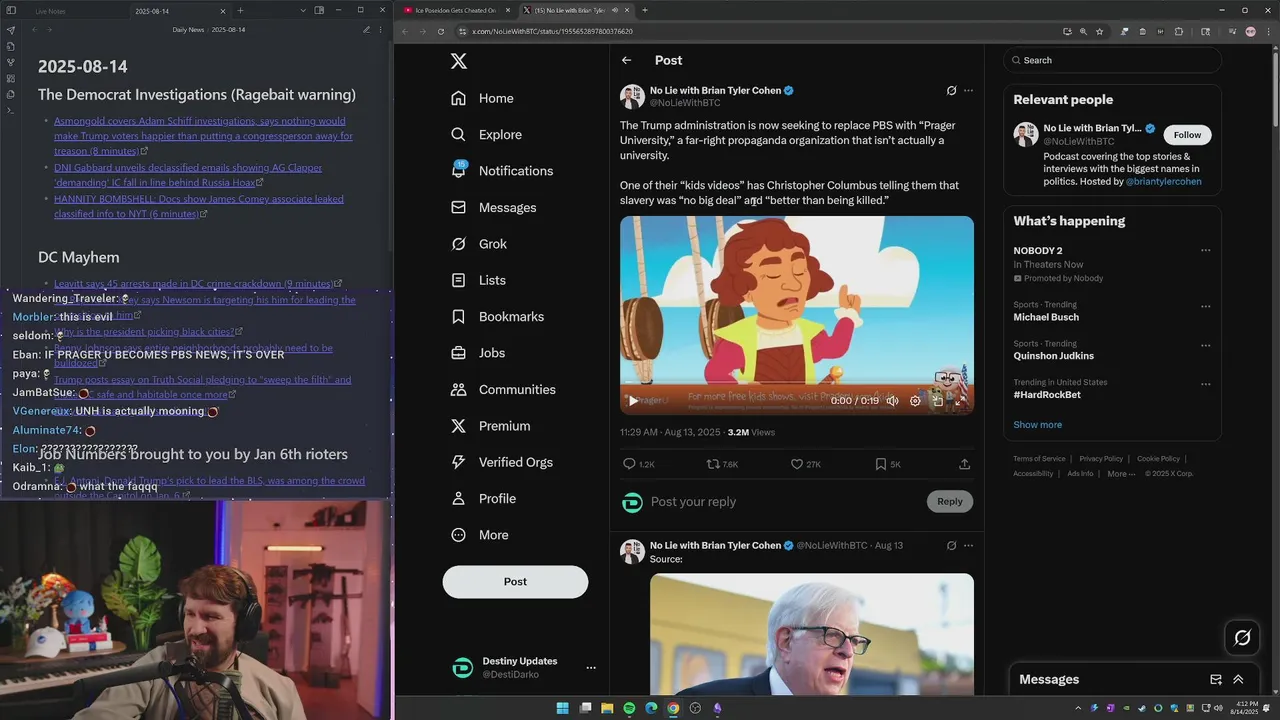Screen dimensions: 1280x720
Task: Open Messages in the X sidebar
Action: click(x=494, y=208)
